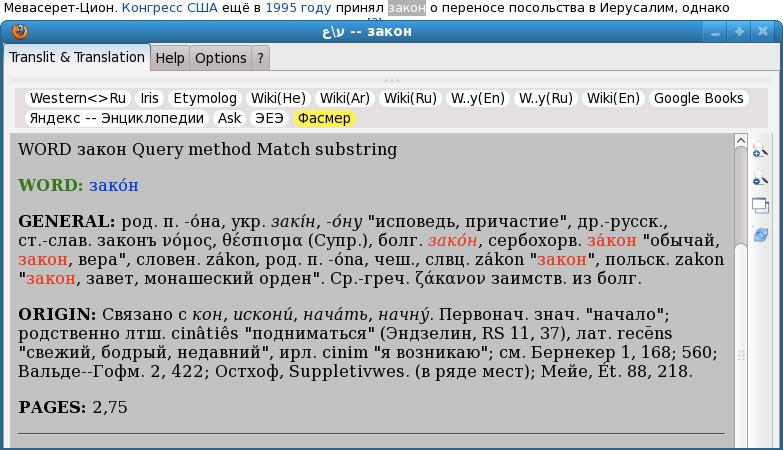Click the Firefox icon in title bar
Image resolution: width=783 pixels, height=450 pixels.
point(19,31)
